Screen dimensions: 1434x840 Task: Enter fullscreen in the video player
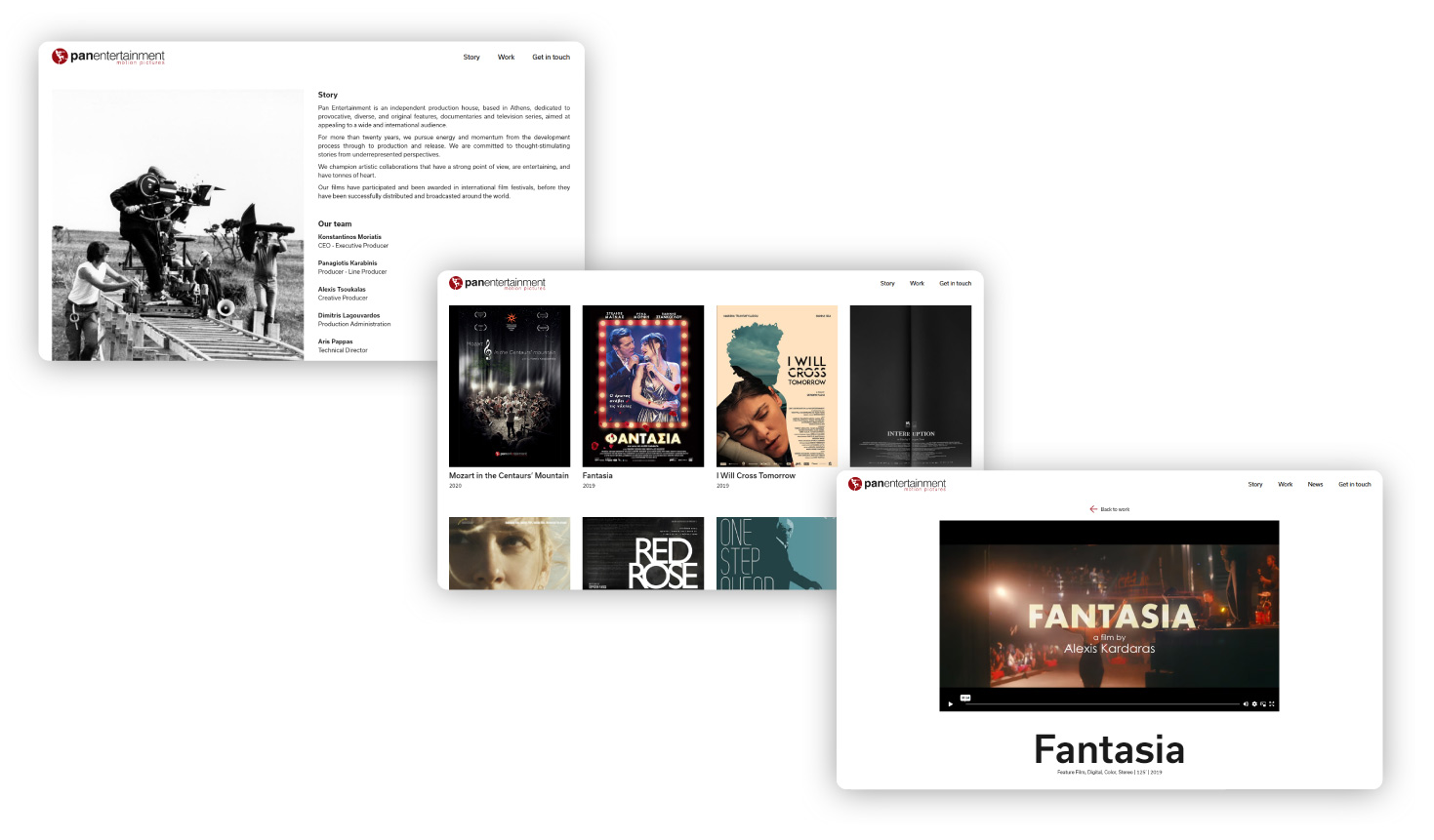pos(1272,703)
